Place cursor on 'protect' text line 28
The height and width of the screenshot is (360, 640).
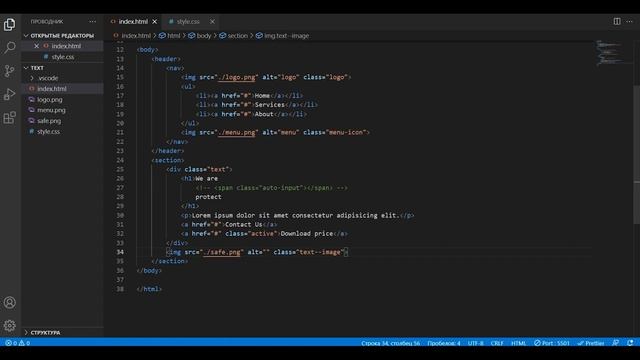point(208,197)
